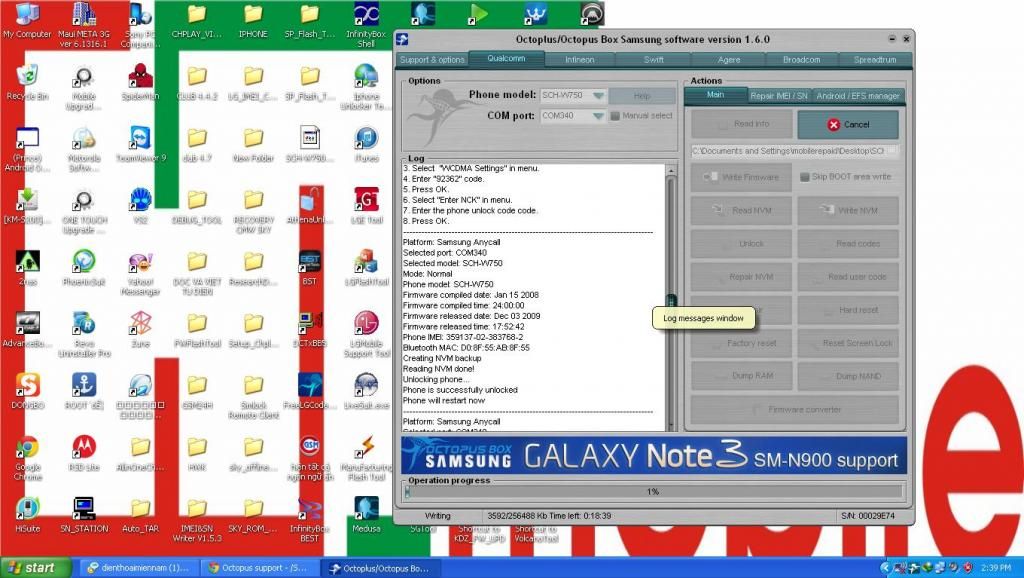
Task: Switch to the Infineon tab
Action: pos(579,60)
